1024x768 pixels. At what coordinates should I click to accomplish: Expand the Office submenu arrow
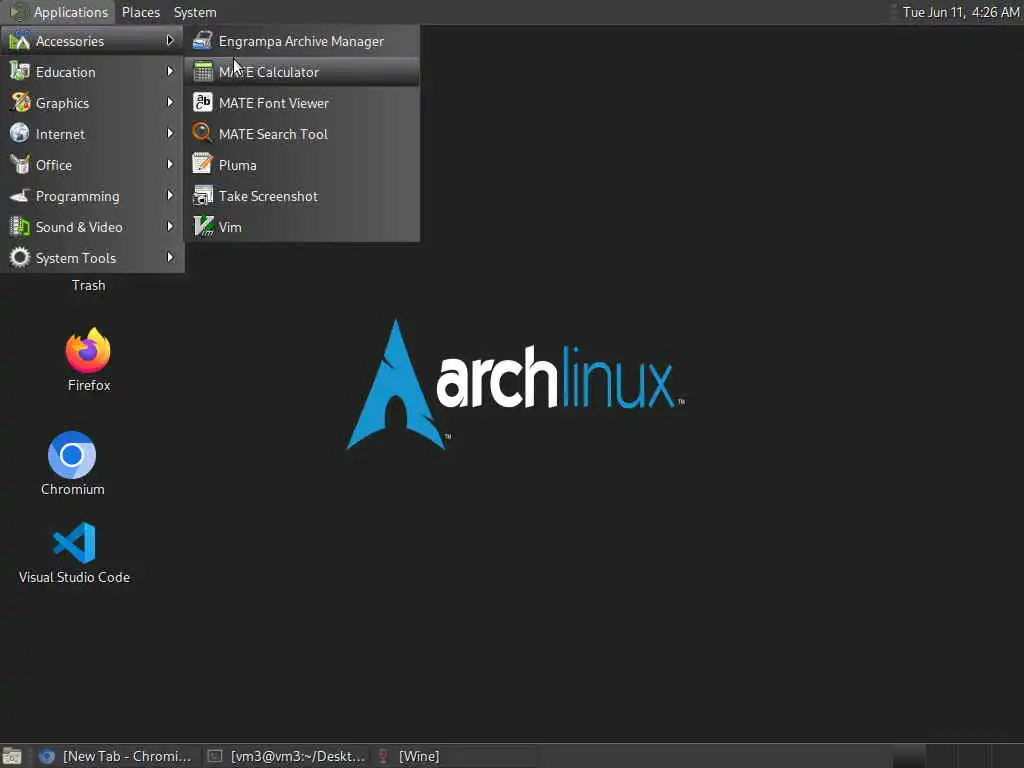tap(170, 165)
